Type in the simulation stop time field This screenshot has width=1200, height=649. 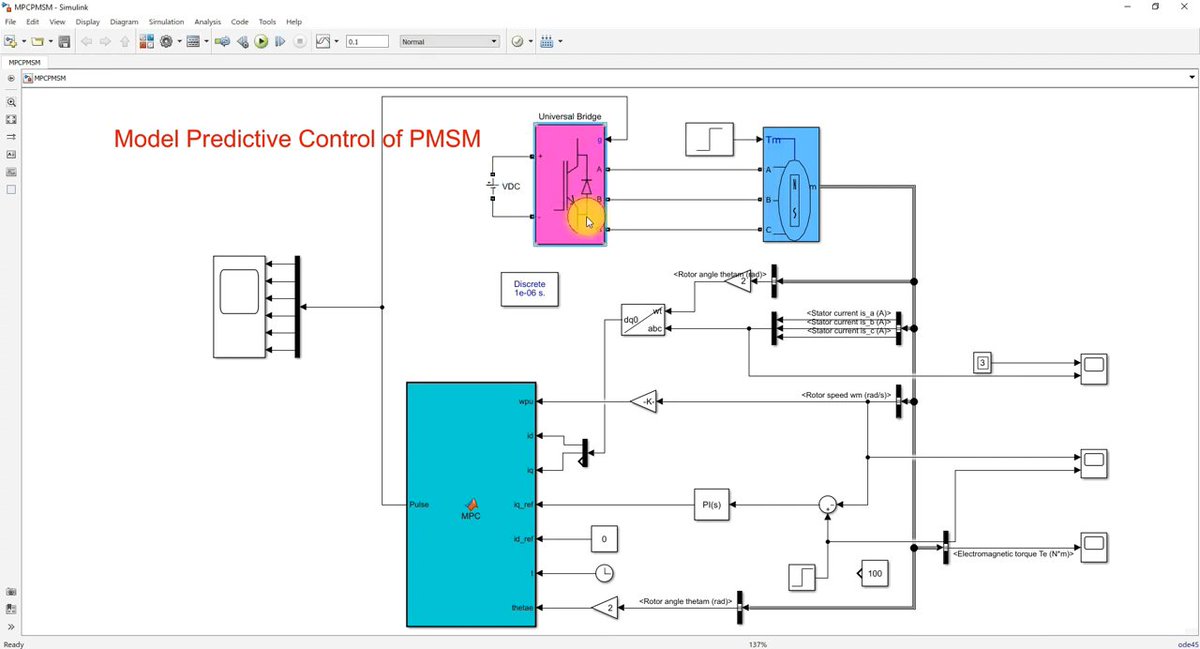[x=367, y=41]
